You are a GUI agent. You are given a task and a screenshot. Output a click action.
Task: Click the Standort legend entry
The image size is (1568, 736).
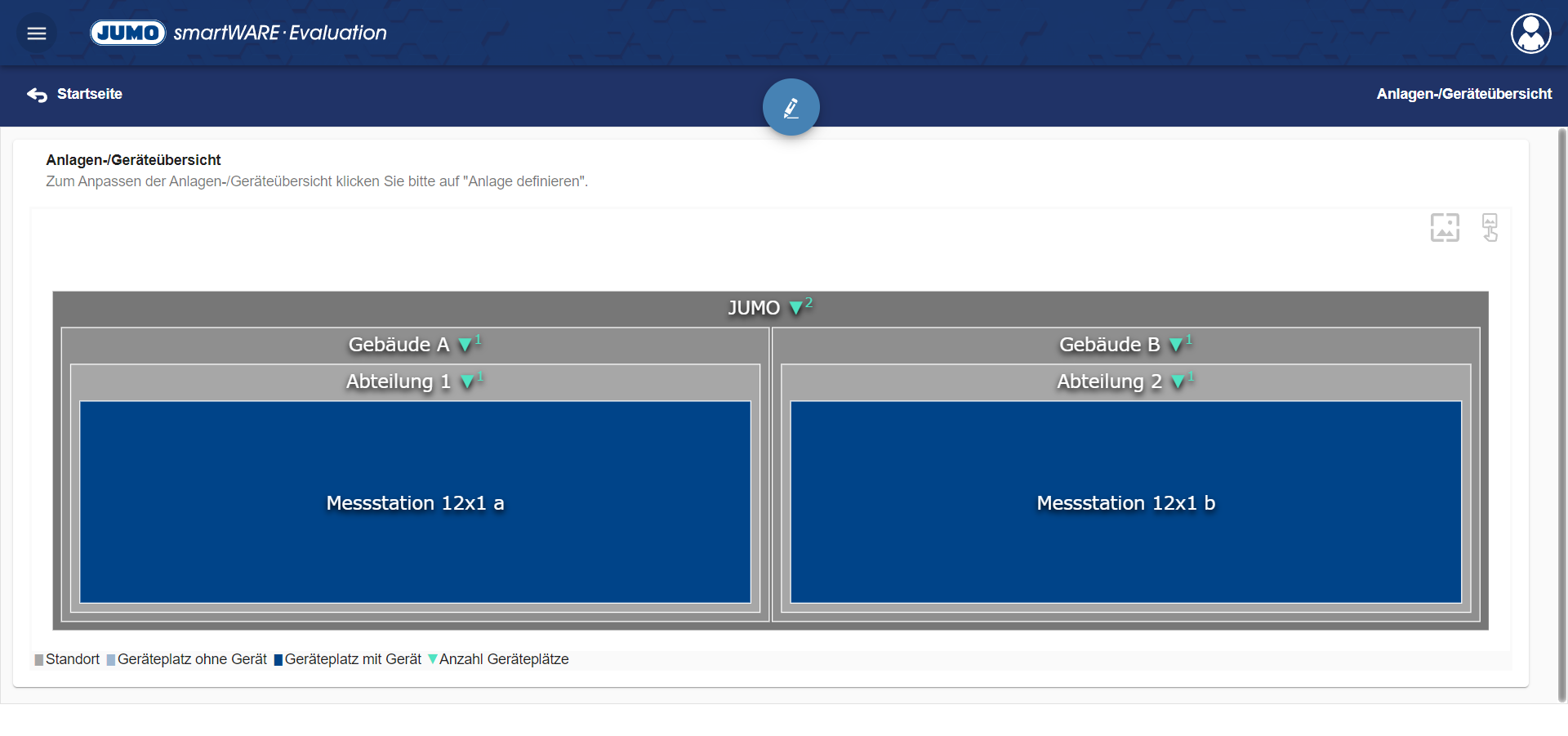coord(67,659)
